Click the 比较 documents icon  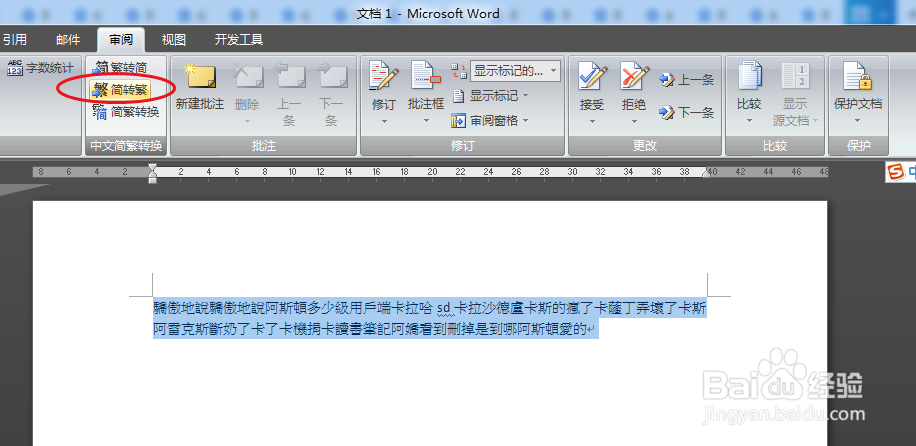coord(749,76)
